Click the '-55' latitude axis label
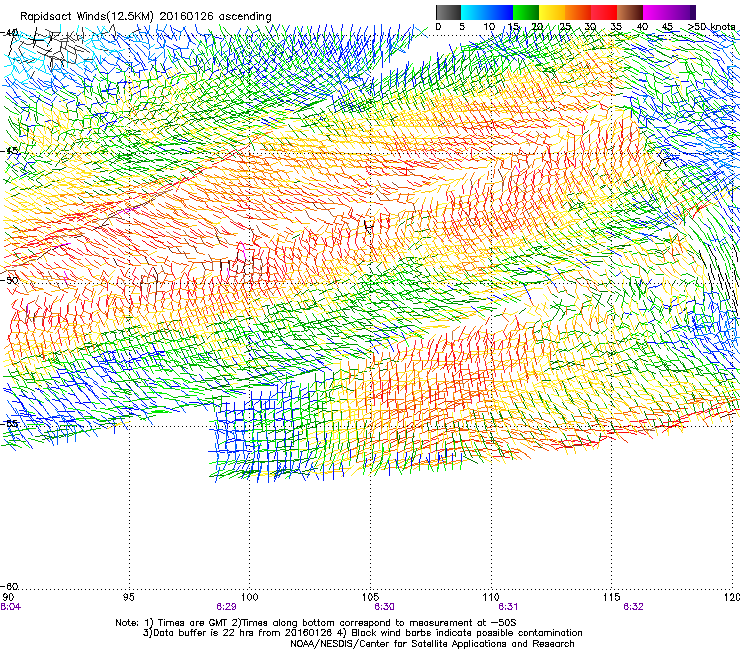Image resolution: width=740 pixels, height=650 pixels. [9, 424]
